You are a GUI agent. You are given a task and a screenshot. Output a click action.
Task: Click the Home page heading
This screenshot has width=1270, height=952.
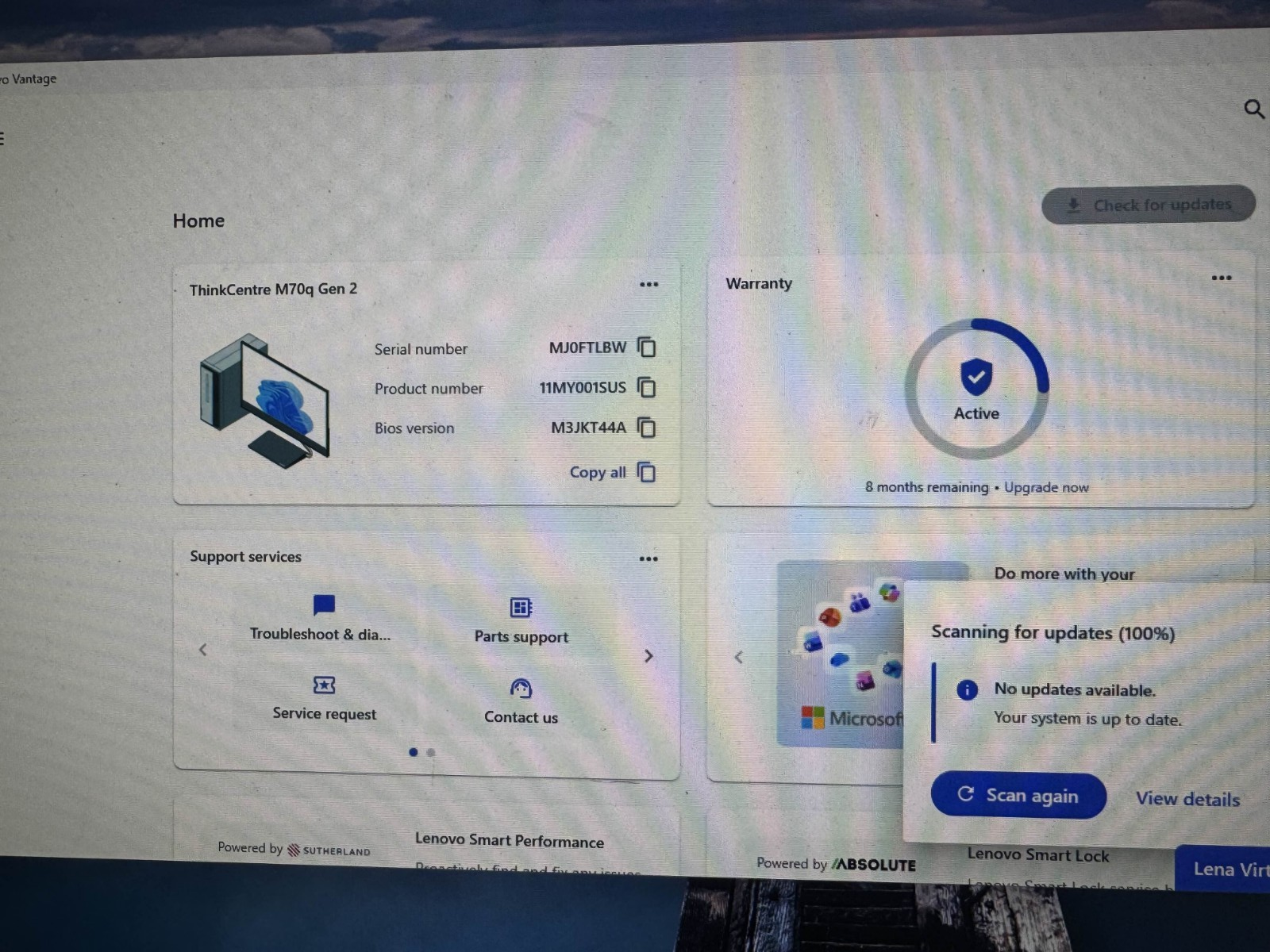[198, 221]
